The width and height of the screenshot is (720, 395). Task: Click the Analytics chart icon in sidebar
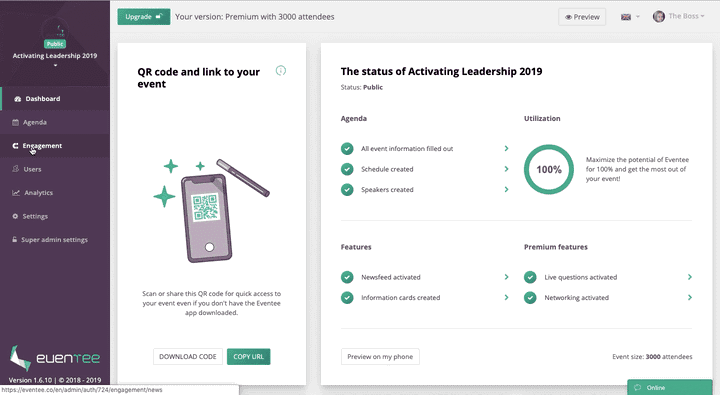click(16, 192)
